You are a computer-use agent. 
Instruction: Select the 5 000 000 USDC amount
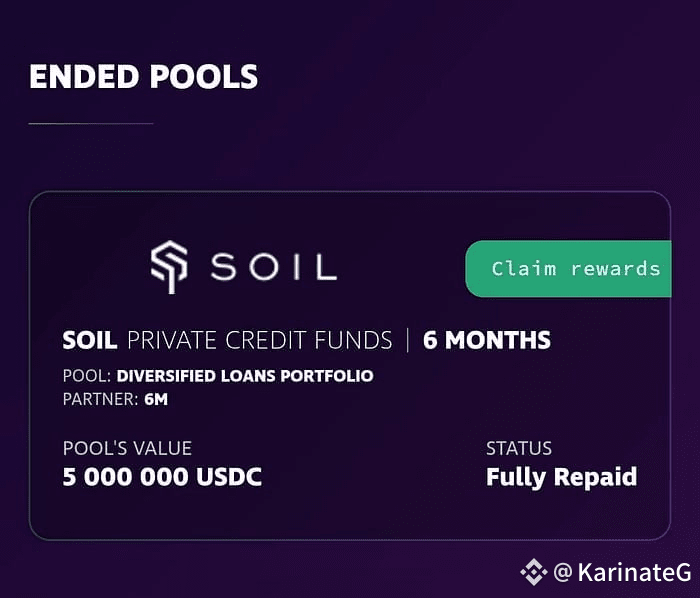[x=162, y=477]
